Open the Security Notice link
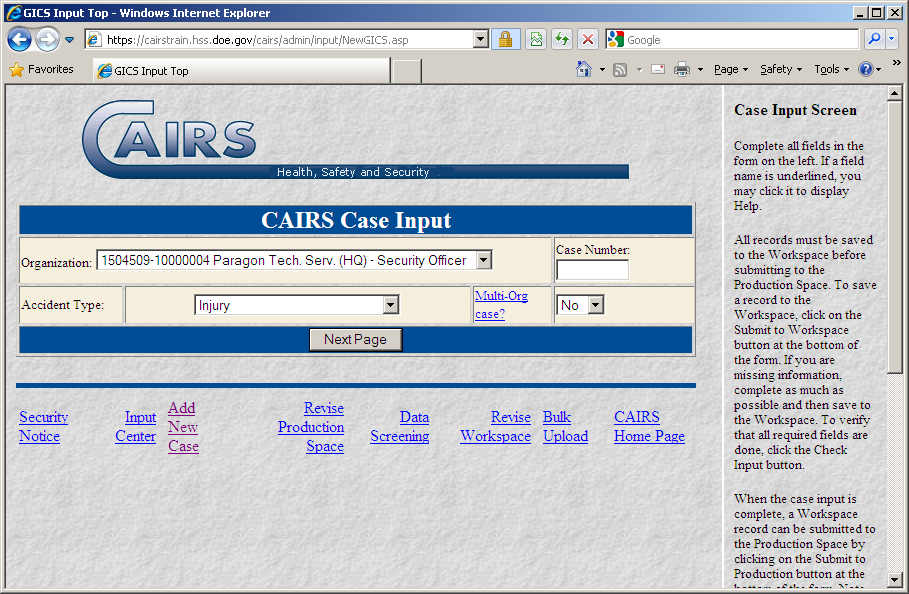 click(x=43, y=427)
